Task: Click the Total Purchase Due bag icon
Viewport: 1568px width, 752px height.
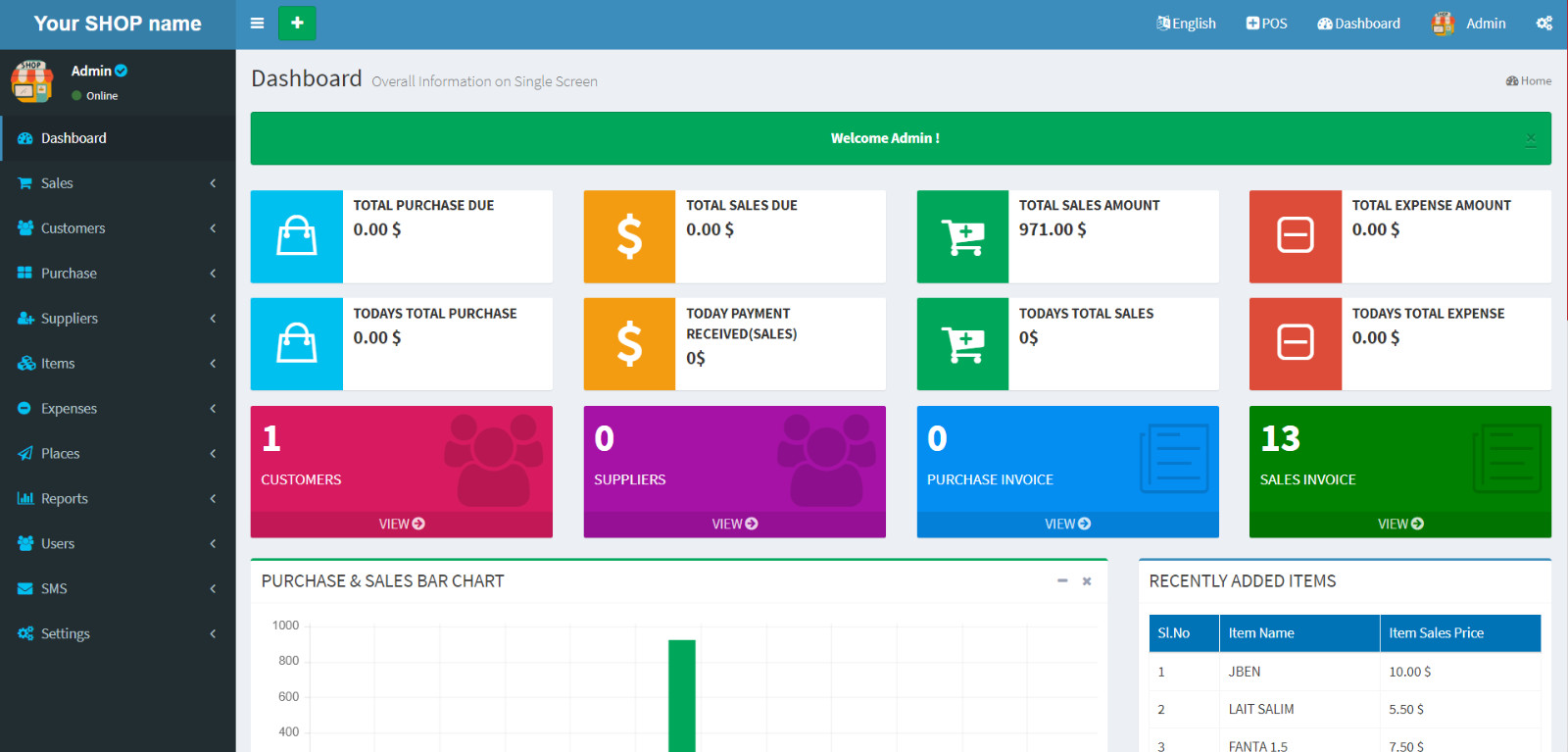Action: 297,236
